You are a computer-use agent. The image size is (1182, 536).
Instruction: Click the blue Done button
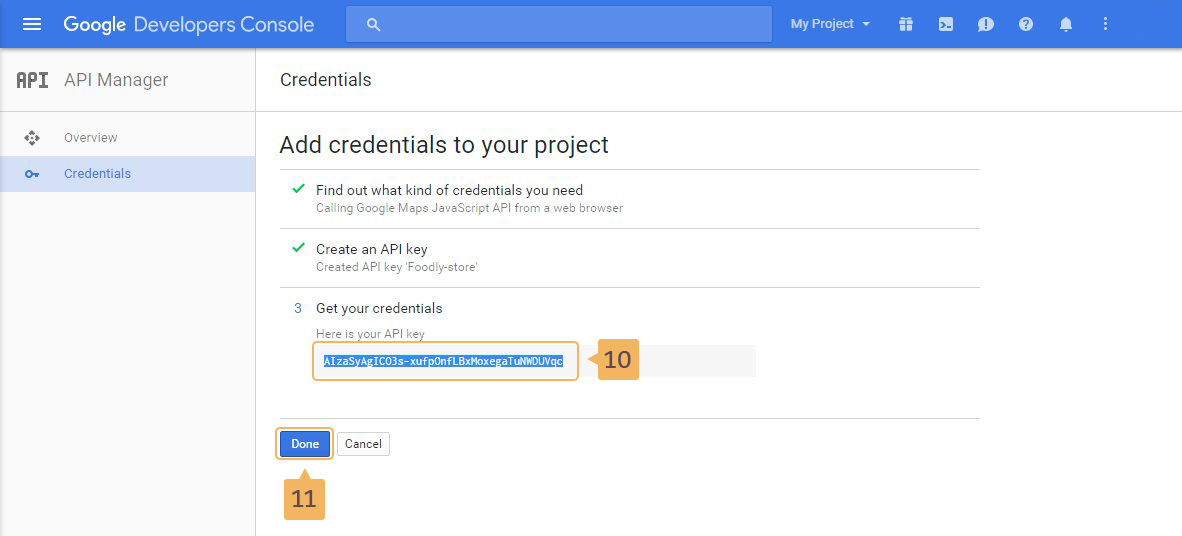point(305,444)
